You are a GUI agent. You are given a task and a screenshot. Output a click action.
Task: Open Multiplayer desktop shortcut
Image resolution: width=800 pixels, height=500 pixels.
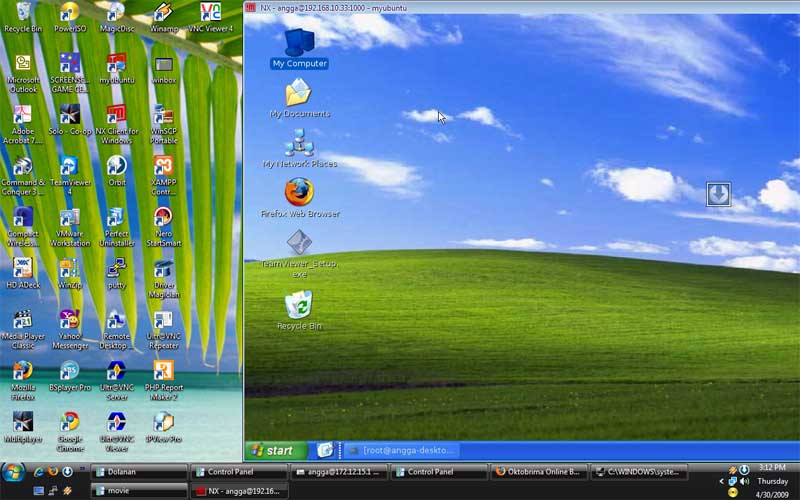pyautogui.click(x=23, y=427)
